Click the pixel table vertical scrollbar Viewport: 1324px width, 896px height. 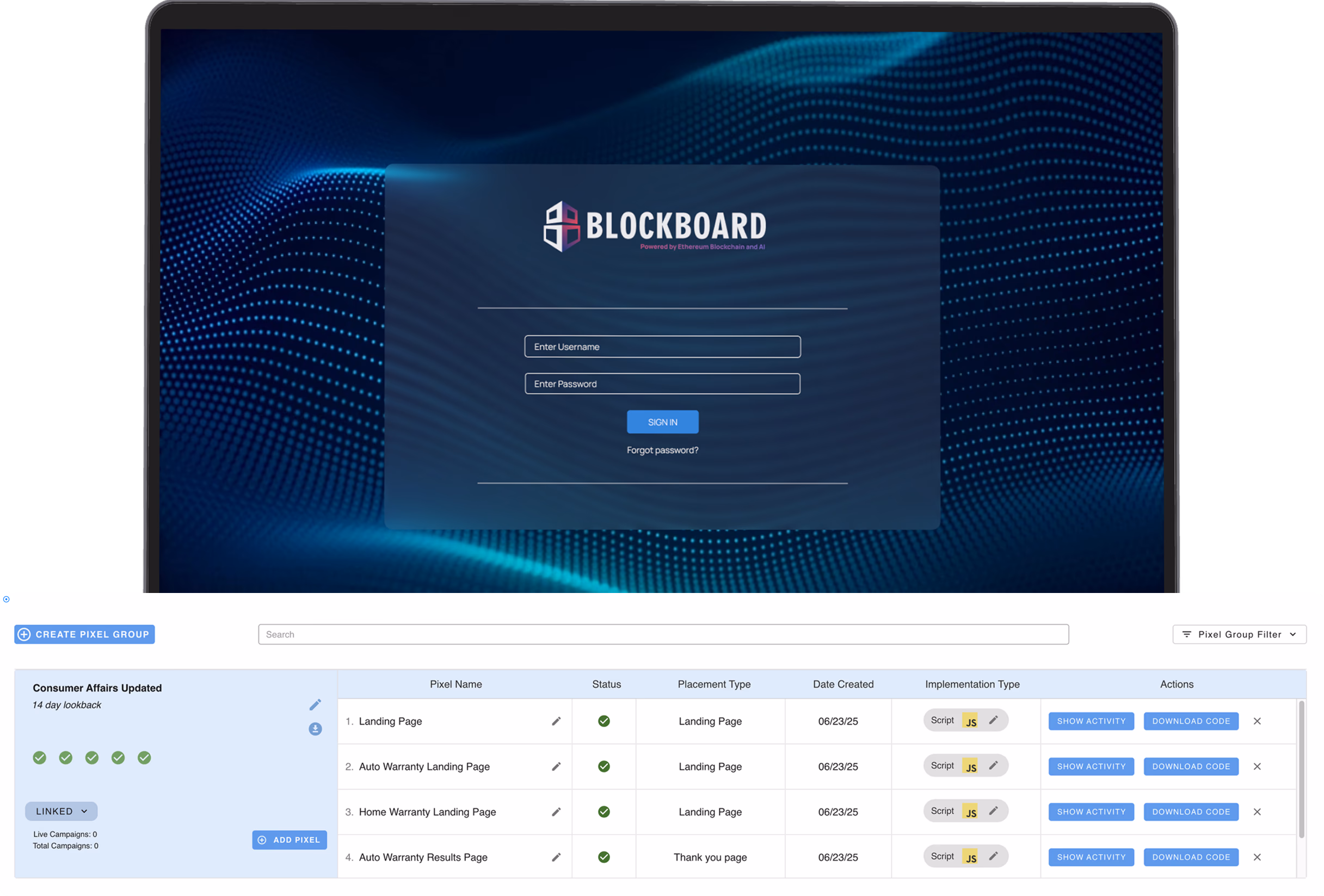(x=1301, y=769)
